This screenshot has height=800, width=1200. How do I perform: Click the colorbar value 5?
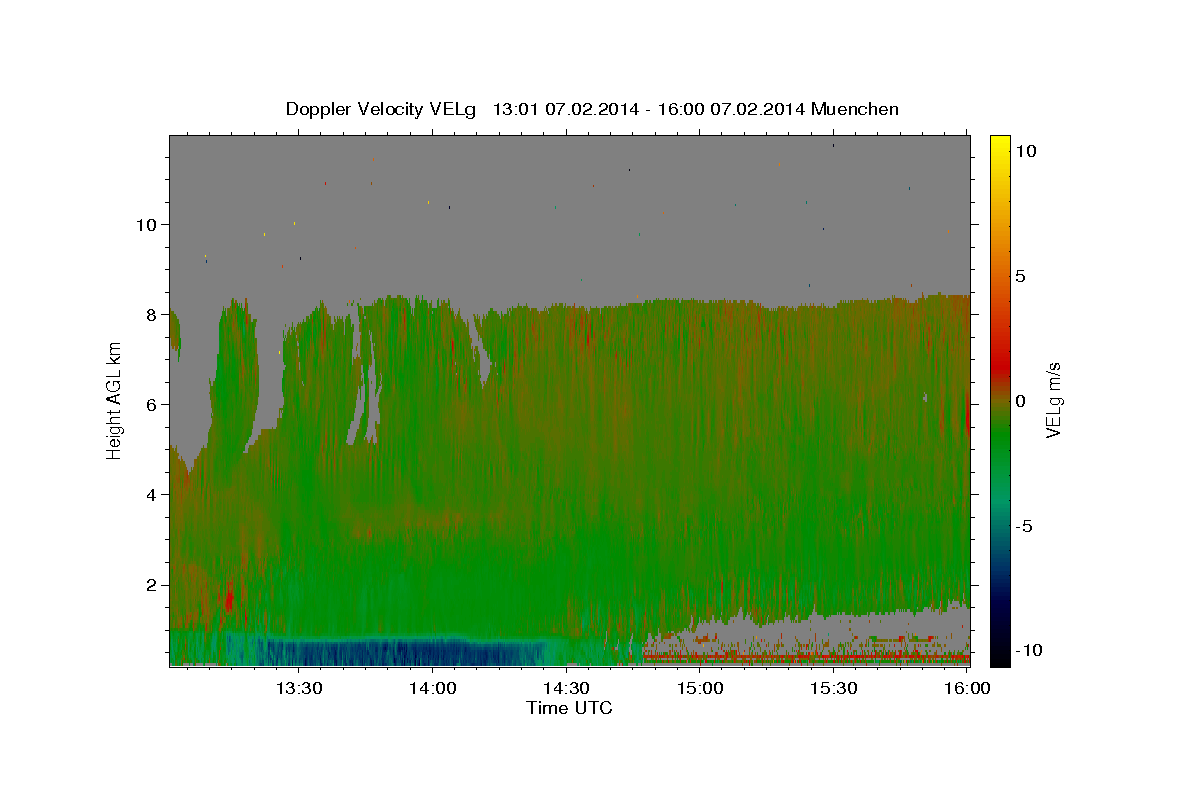pos(1020,276)
